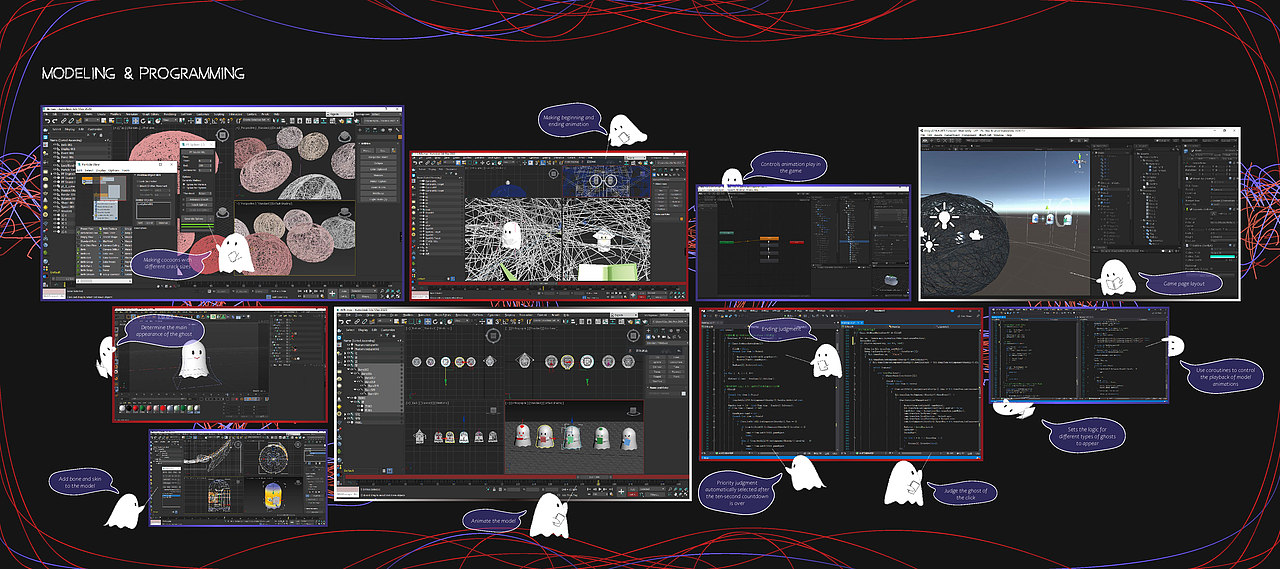This screenshot has width=1280, height=569.
Task: Open the key filter dropdown beside Auto Key in ghost animation window
Action: (x=652, y=489)
